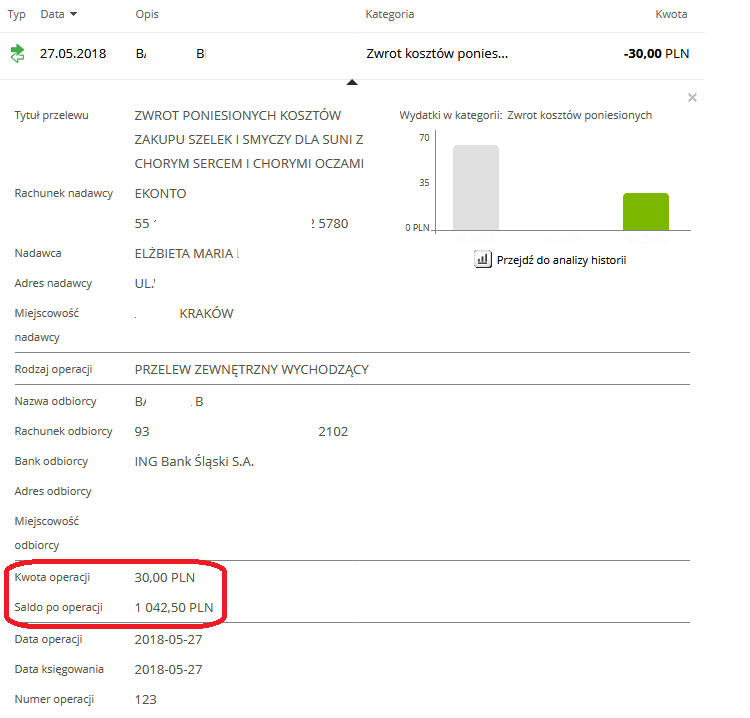The height and width of the screenshot is (718, 750).
Task: Close the transaction details panel
Action: click(x=692, y=98)
